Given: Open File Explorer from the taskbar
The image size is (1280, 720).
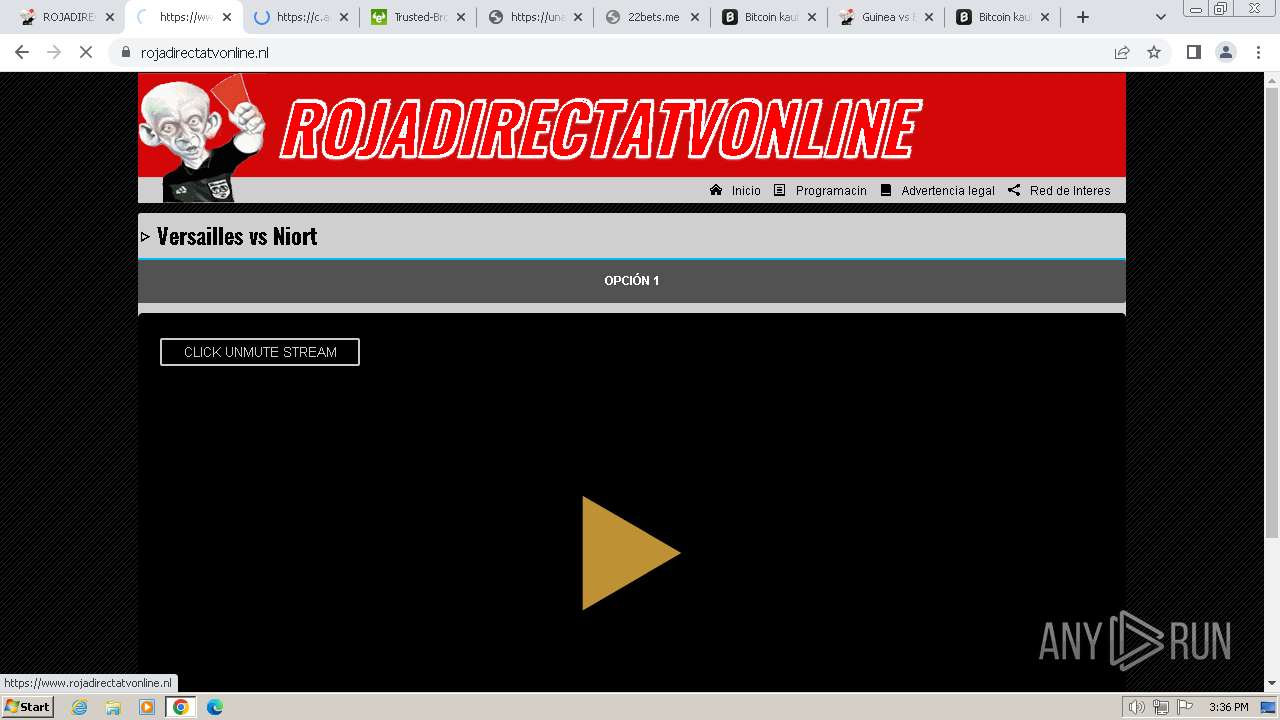Looking at the screenshot, I should tap(113, 707).
